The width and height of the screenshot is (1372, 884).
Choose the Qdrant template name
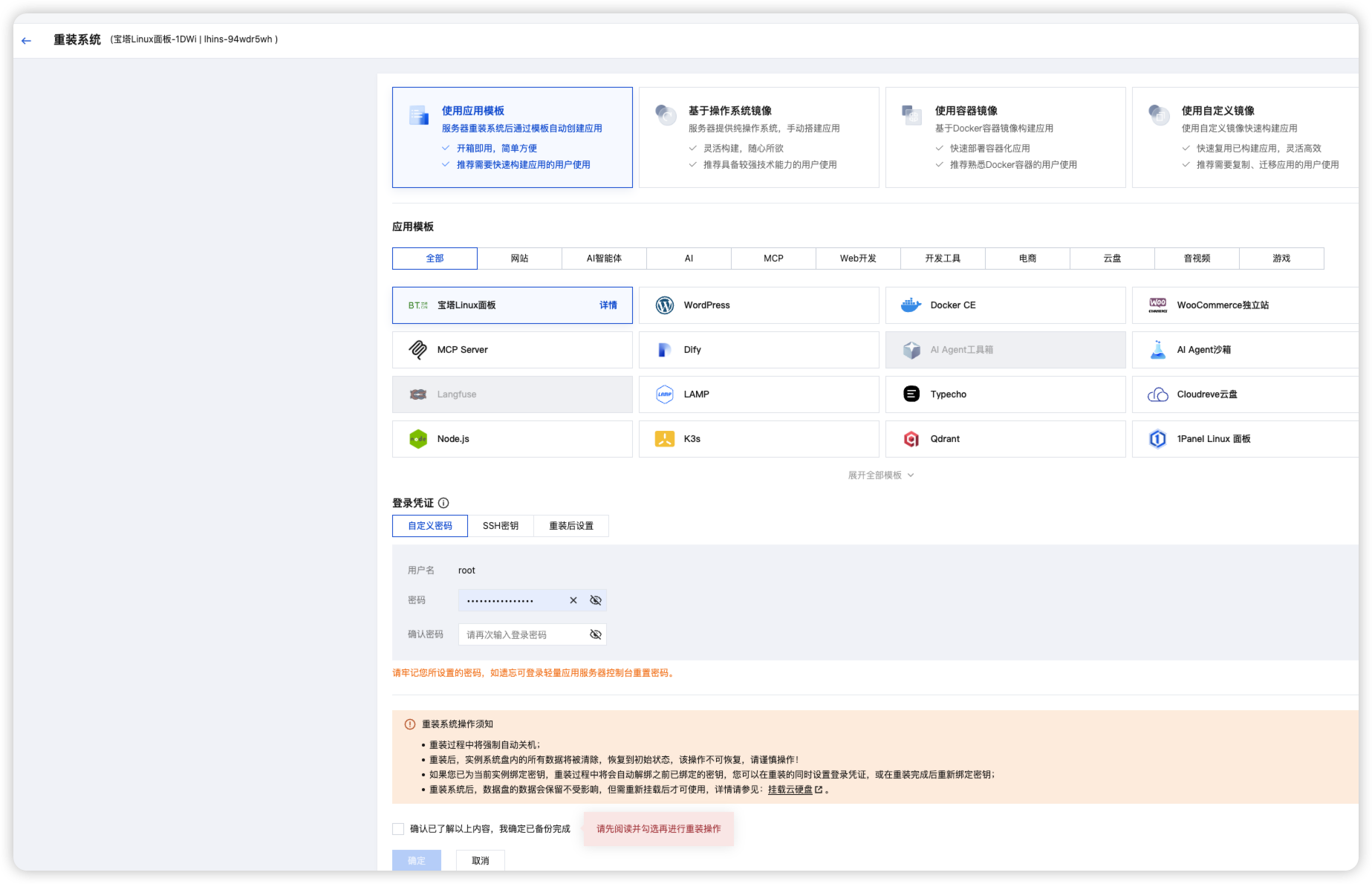[946, 439]
